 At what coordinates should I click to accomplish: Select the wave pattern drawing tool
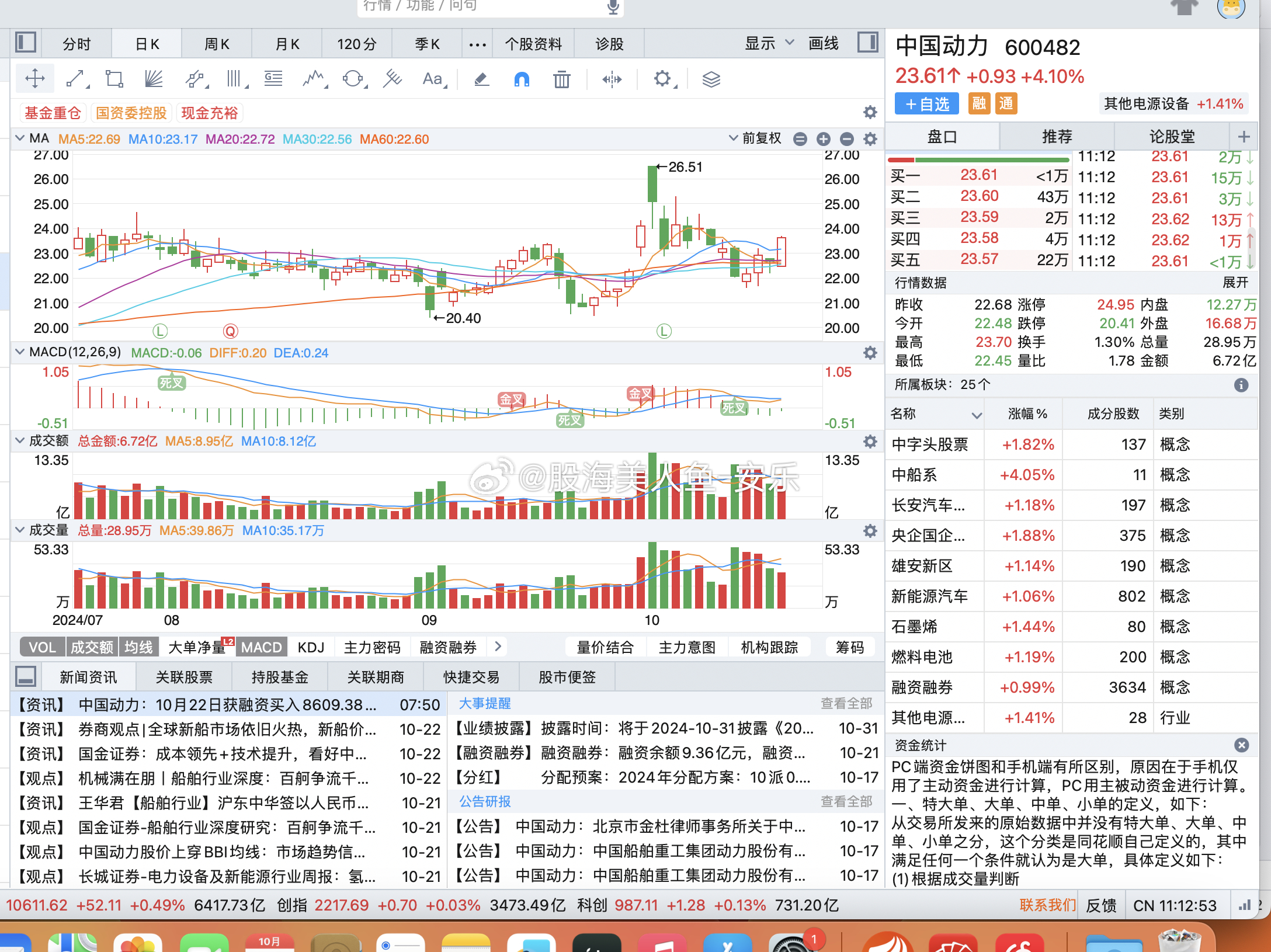314,79
